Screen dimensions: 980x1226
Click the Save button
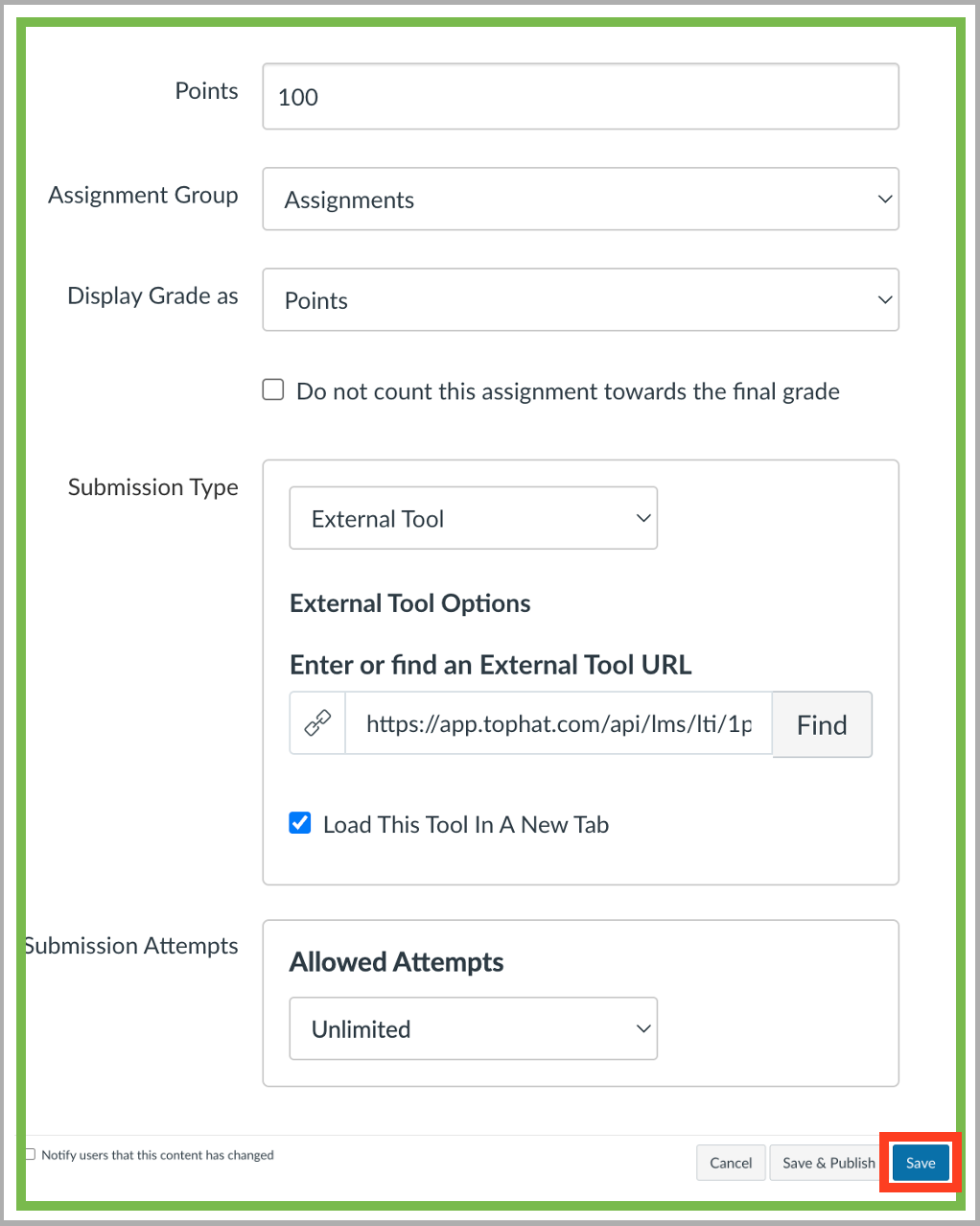point(920,1162)
